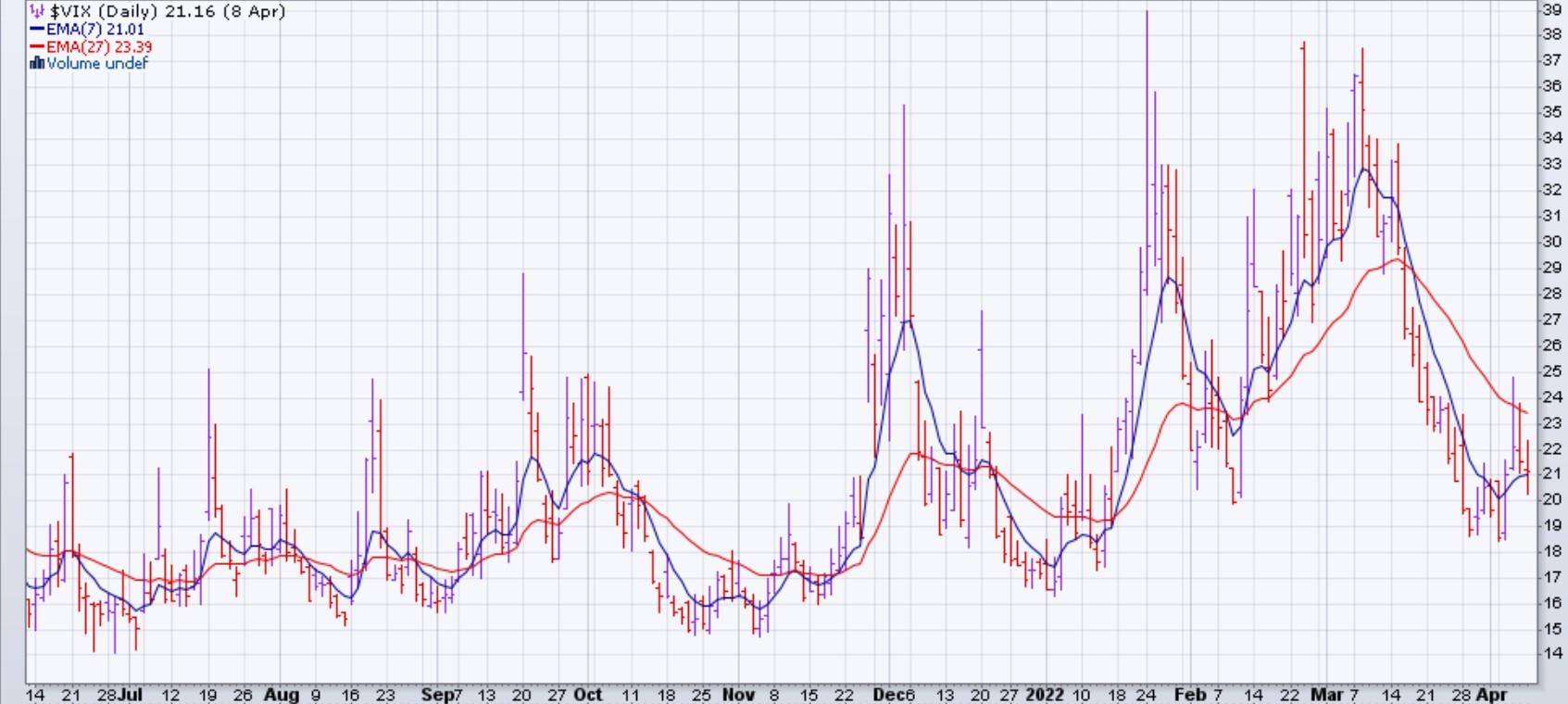1568x704 pixels.
Task: Click the Volume bar-chart icon in legend
Action: point(37,64)
